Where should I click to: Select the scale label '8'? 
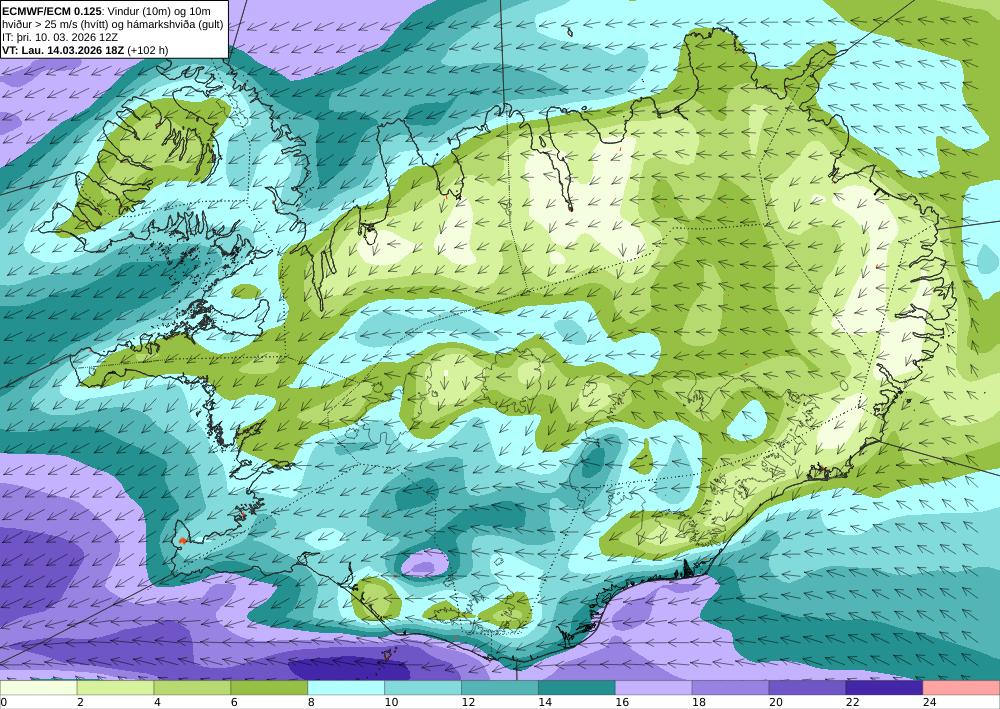pos(311,702)
